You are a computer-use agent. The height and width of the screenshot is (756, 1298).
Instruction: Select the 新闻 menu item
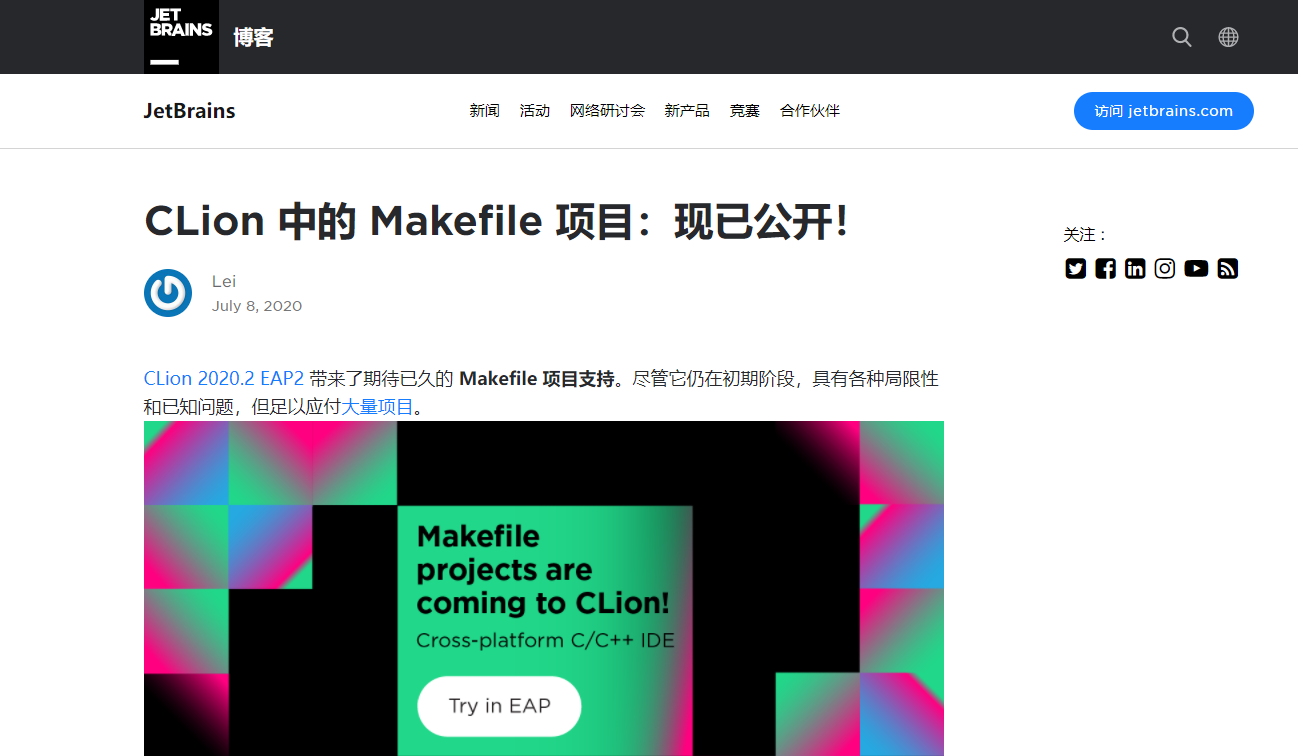click(484, 111)
